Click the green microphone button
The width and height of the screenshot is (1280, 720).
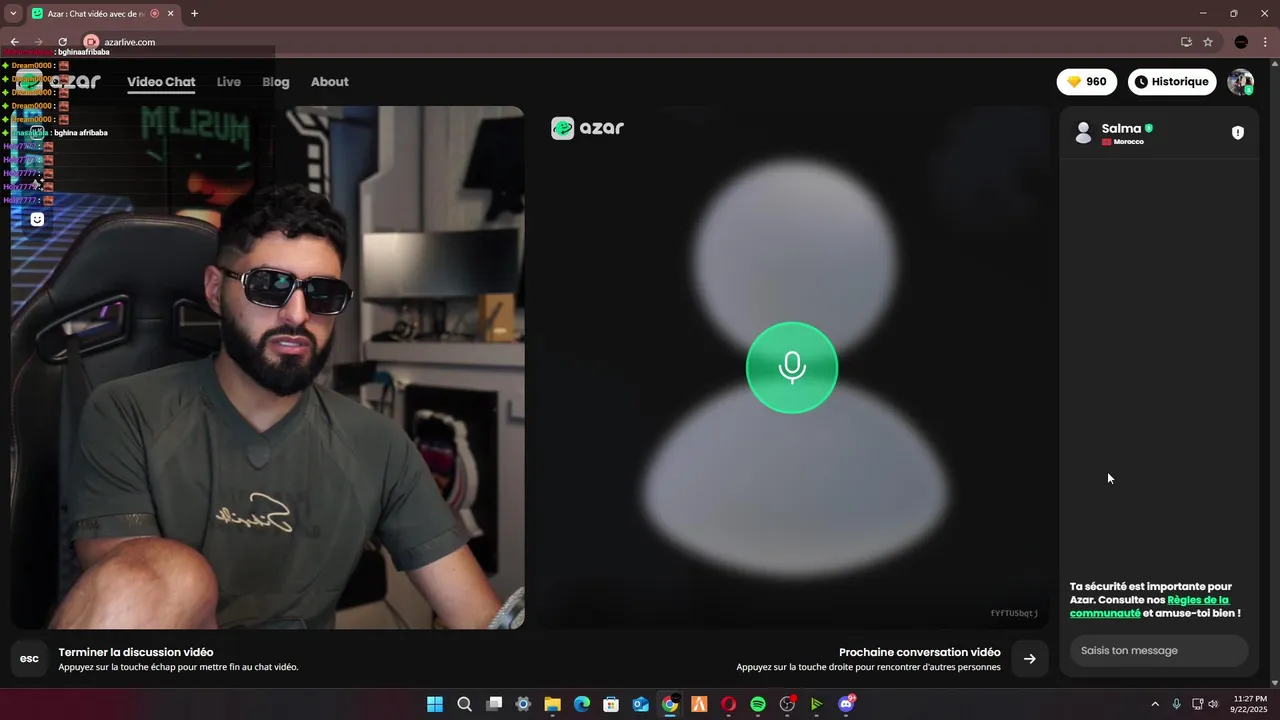pos(792,367)
